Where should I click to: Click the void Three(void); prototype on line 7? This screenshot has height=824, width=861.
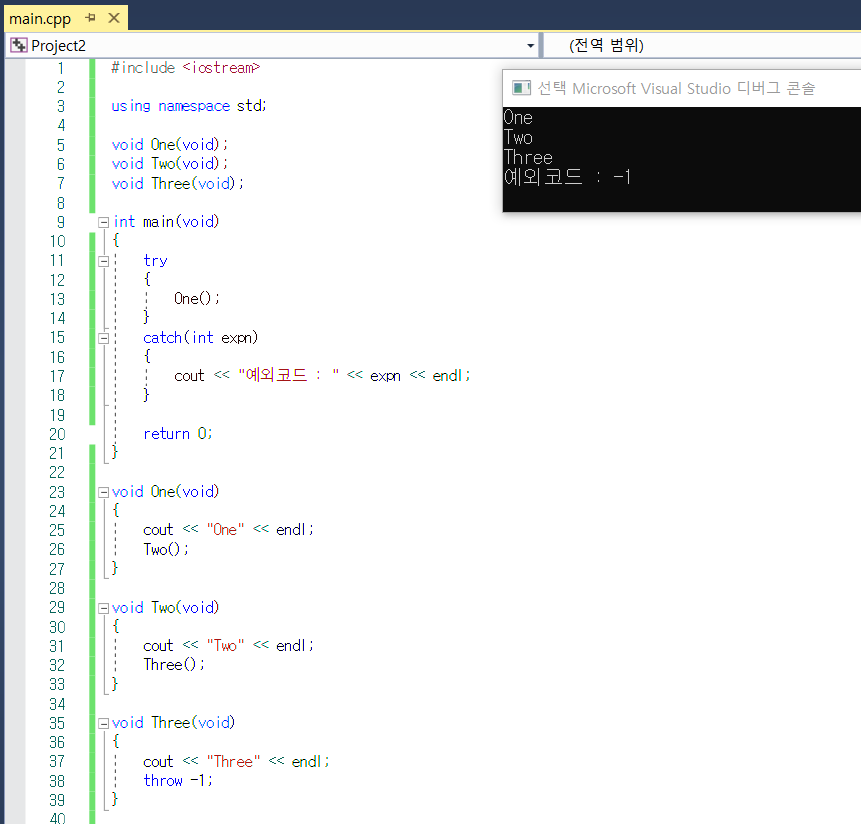pos(177,183)
